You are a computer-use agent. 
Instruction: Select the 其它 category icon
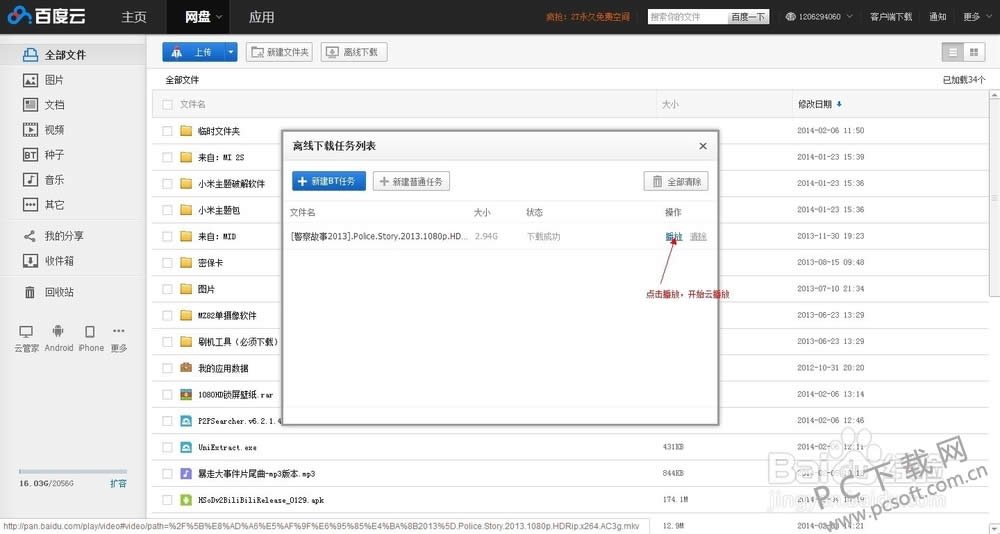click(x=30, y=204)
